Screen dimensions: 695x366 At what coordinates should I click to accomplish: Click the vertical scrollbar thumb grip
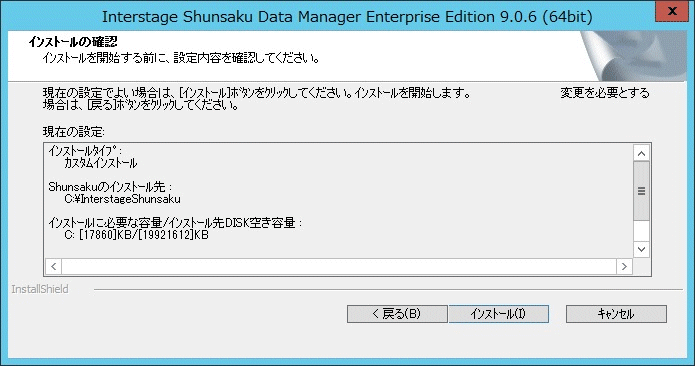tap(641, 191)
